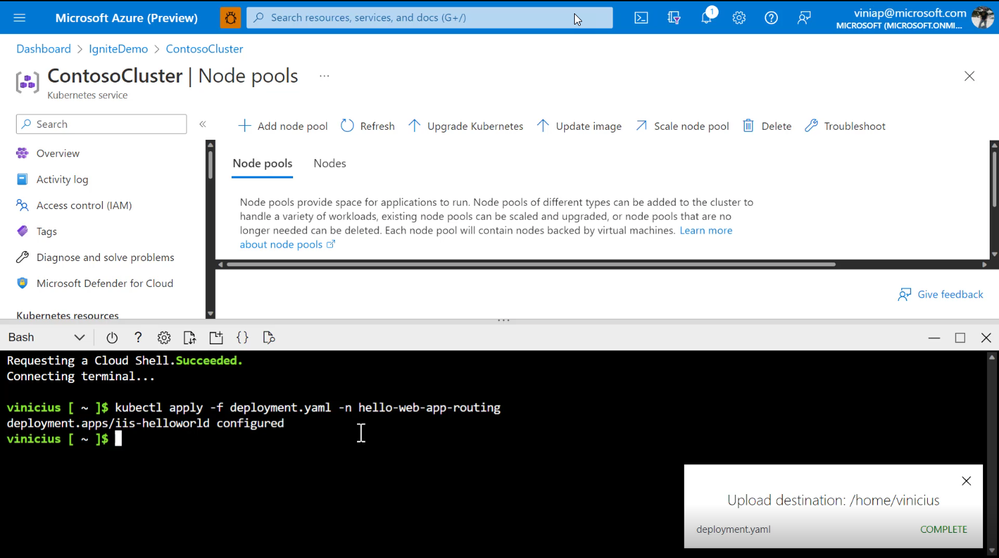Click the orange bug report icon

tap(231, 18)
